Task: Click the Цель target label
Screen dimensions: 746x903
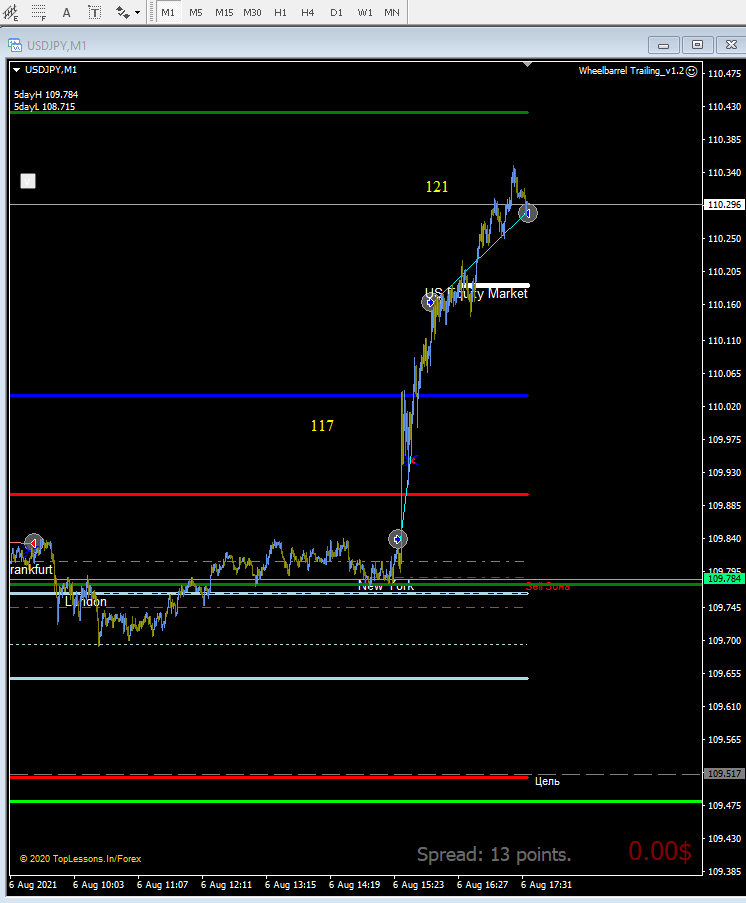Action: (547, 781)
